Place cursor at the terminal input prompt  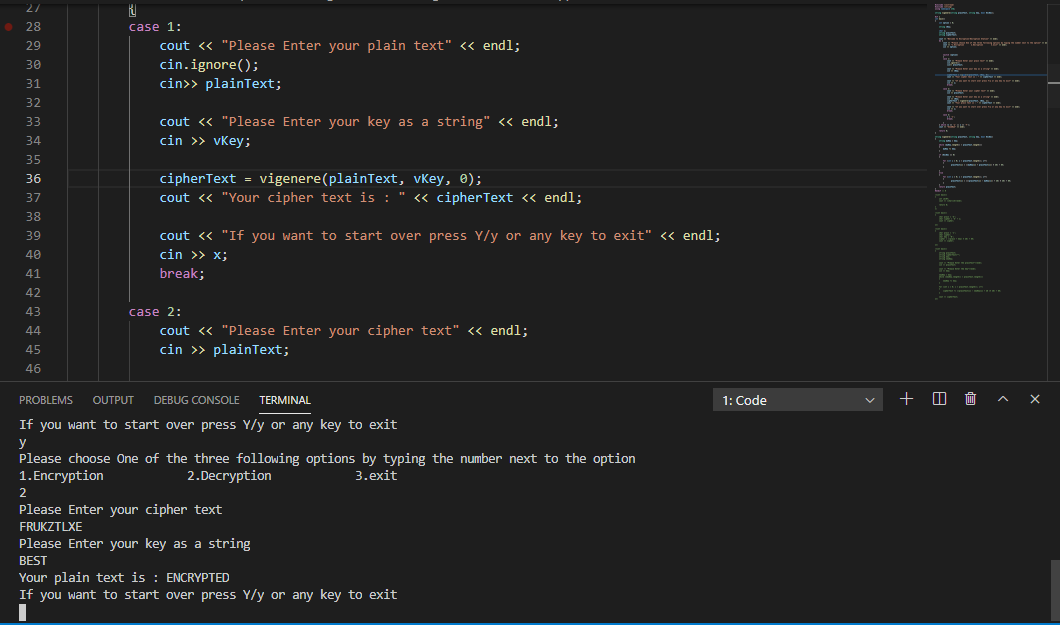[x=23, y=613]
